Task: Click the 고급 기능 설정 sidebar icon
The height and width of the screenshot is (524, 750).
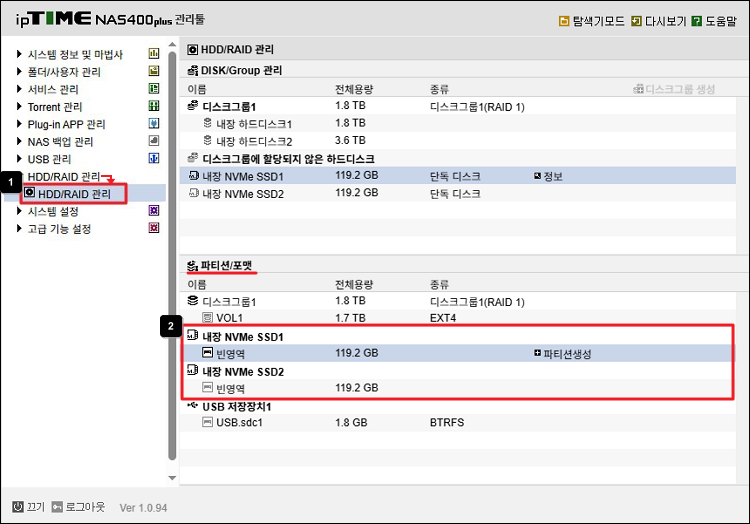Action: pyautogui.click(x=154, y=229)
